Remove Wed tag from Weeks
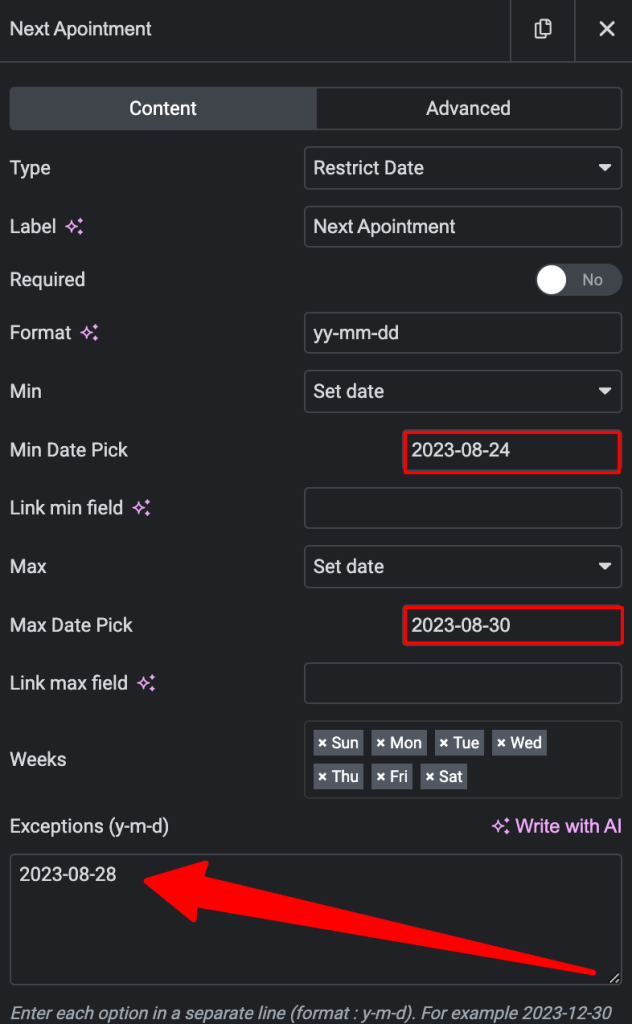Viewport: 632px width, 1024px height. [501, 743]
